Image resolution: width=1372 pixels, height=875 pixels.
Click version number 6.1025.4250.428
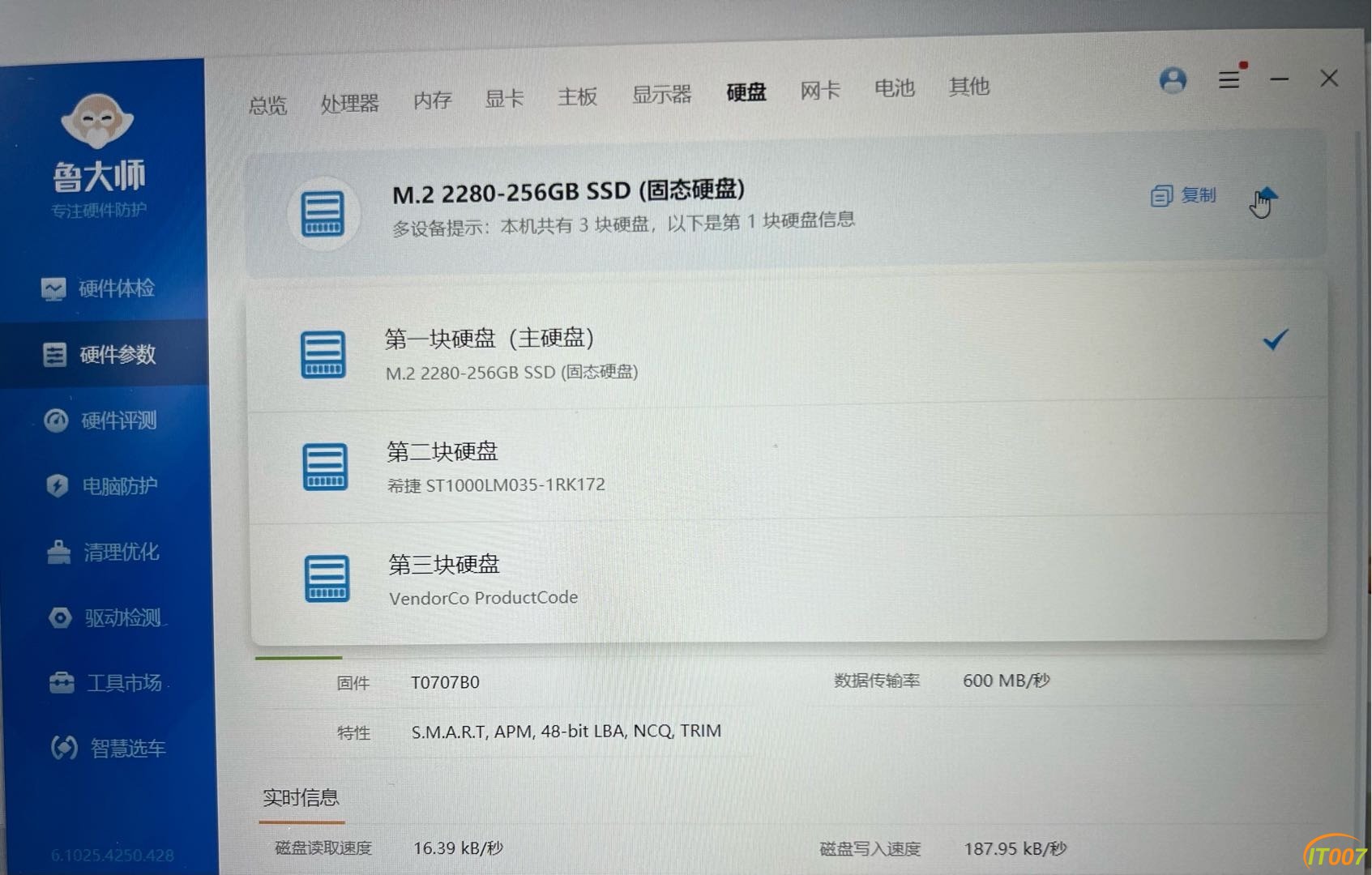[x=113, y=856]
